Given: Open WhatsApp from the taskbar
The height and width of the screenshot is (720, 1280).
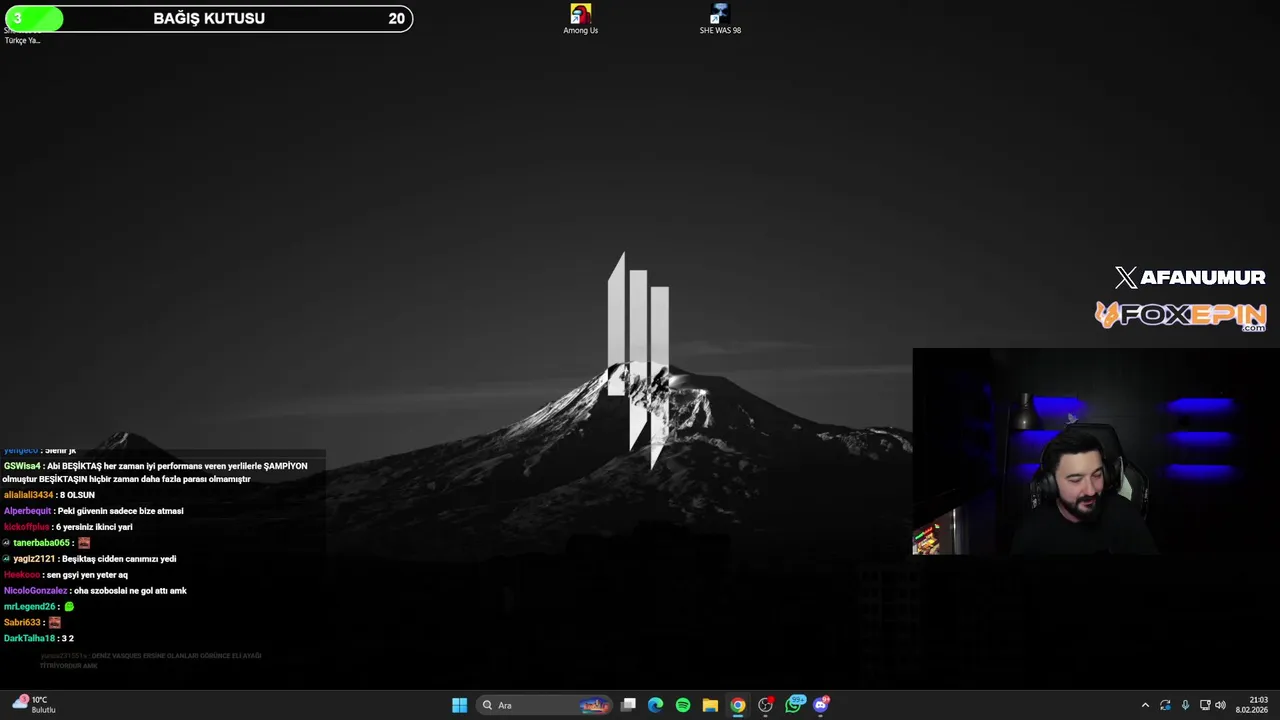Looking at the screenshot, I should coord(794,705).
